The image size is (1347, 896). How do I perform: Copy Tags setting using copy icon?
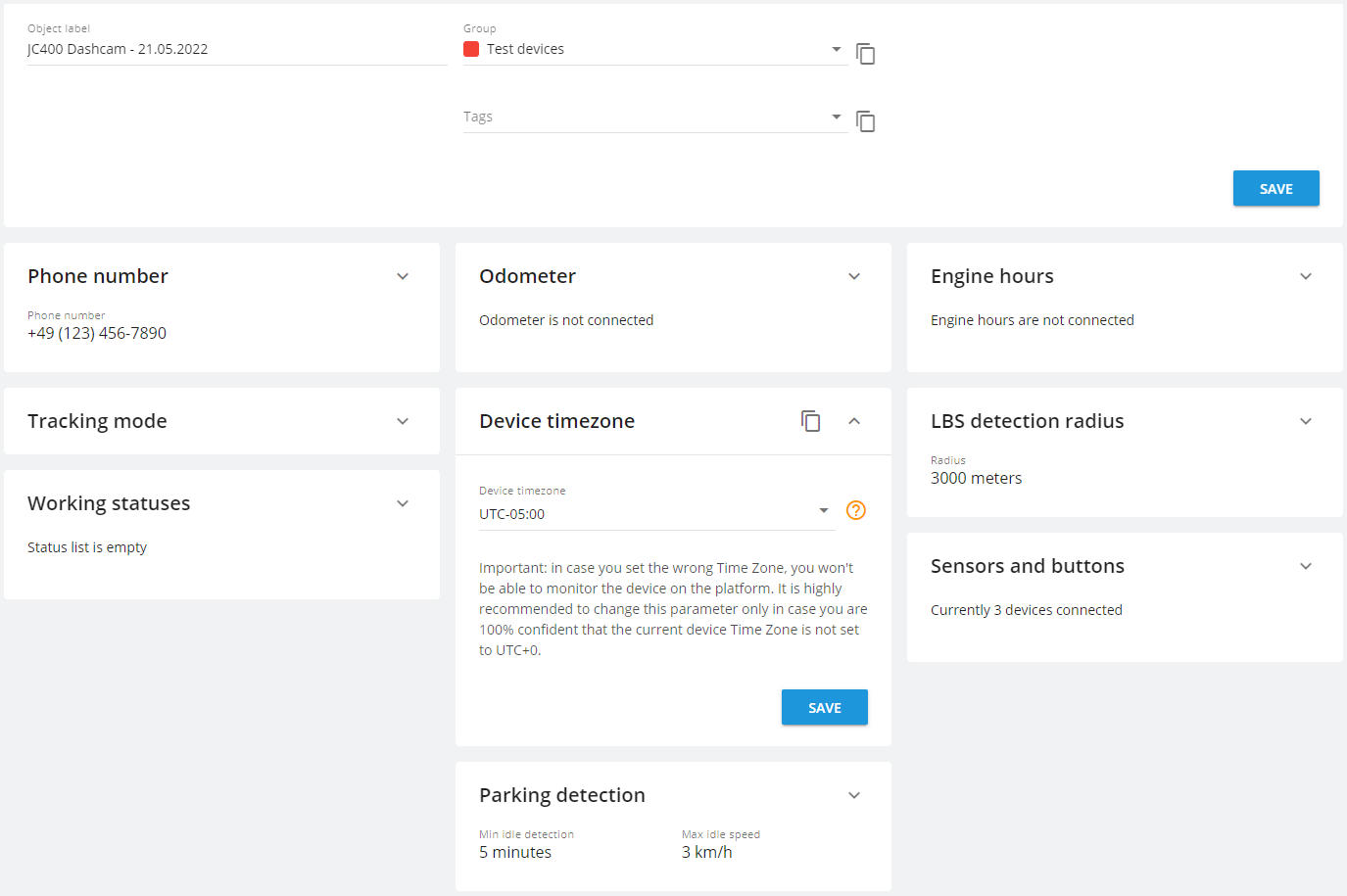[865, 120]
